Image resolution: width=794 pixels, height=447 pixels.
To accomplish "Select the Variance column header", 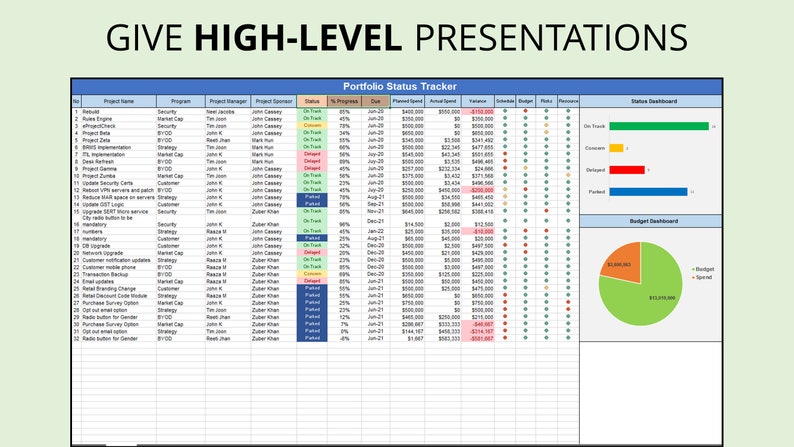I will click(x=478, y=101).
